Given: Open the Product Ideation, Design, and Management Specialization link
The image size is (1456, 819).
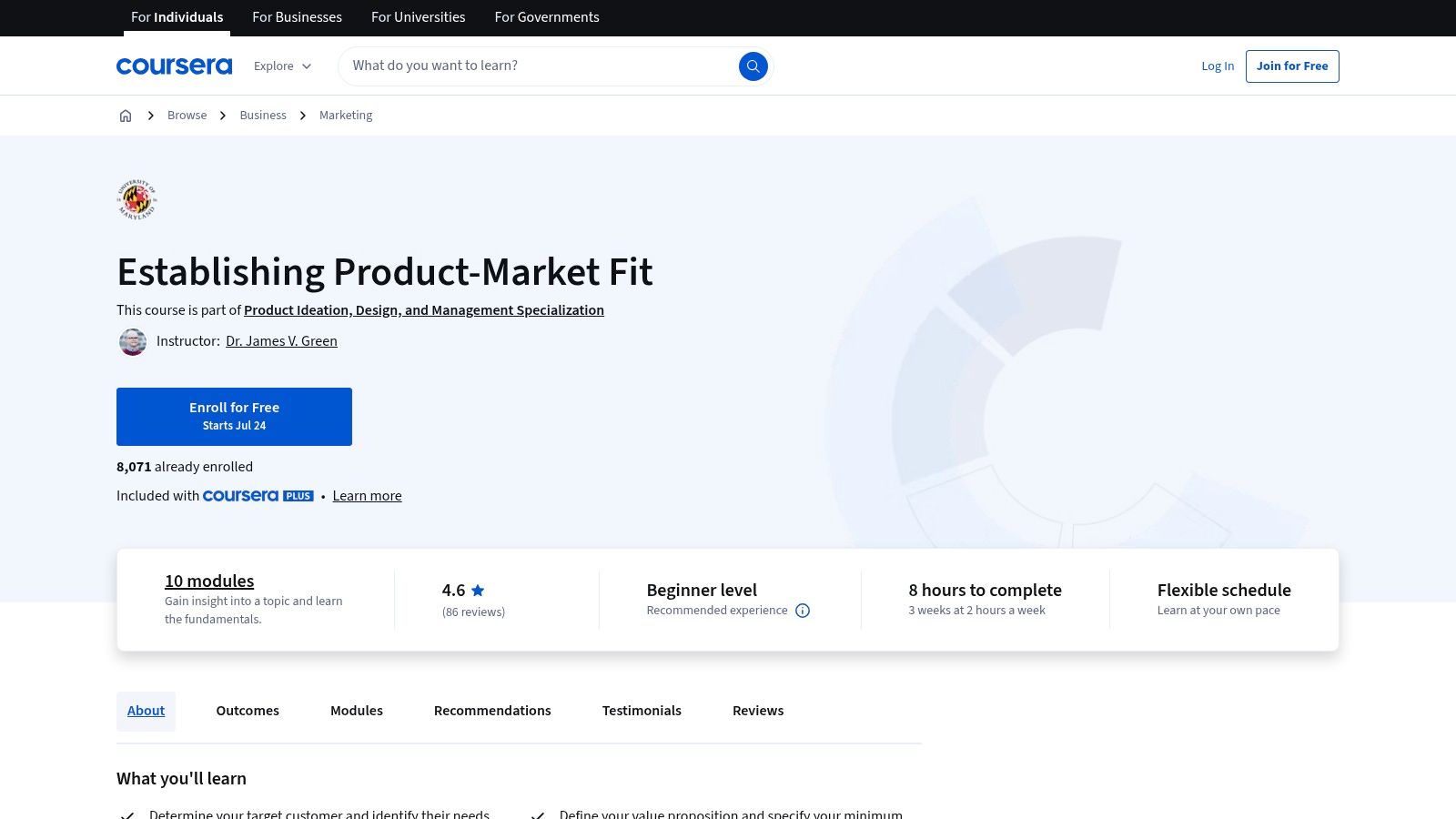Looking at the screenshot, I should [424, 310].
